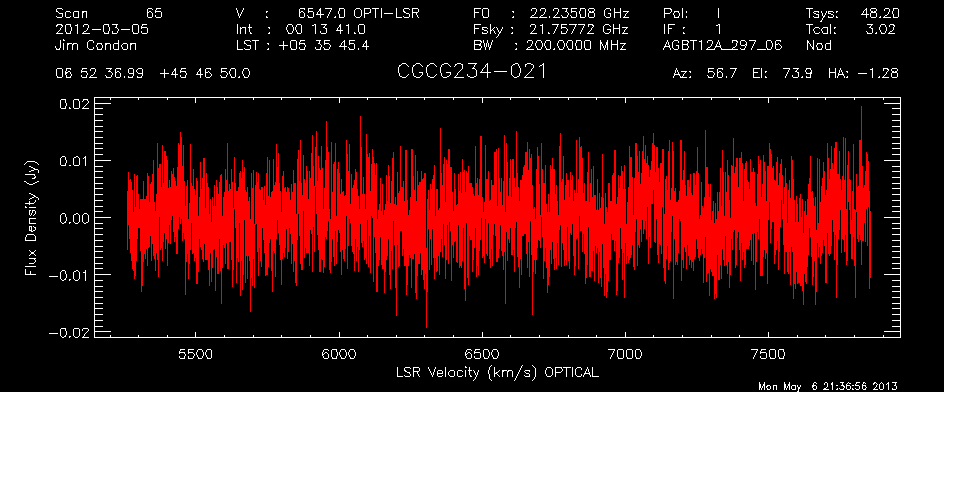962x490 pixels.
Task: Click Tcal value 3.02
Action: (882, 29)
